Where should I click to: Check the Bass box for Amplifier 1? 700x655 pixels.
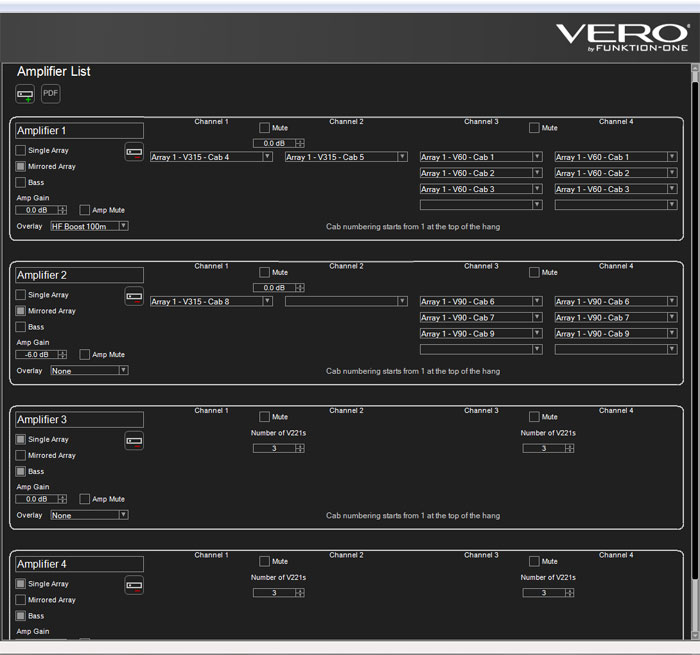click(21, 182)
